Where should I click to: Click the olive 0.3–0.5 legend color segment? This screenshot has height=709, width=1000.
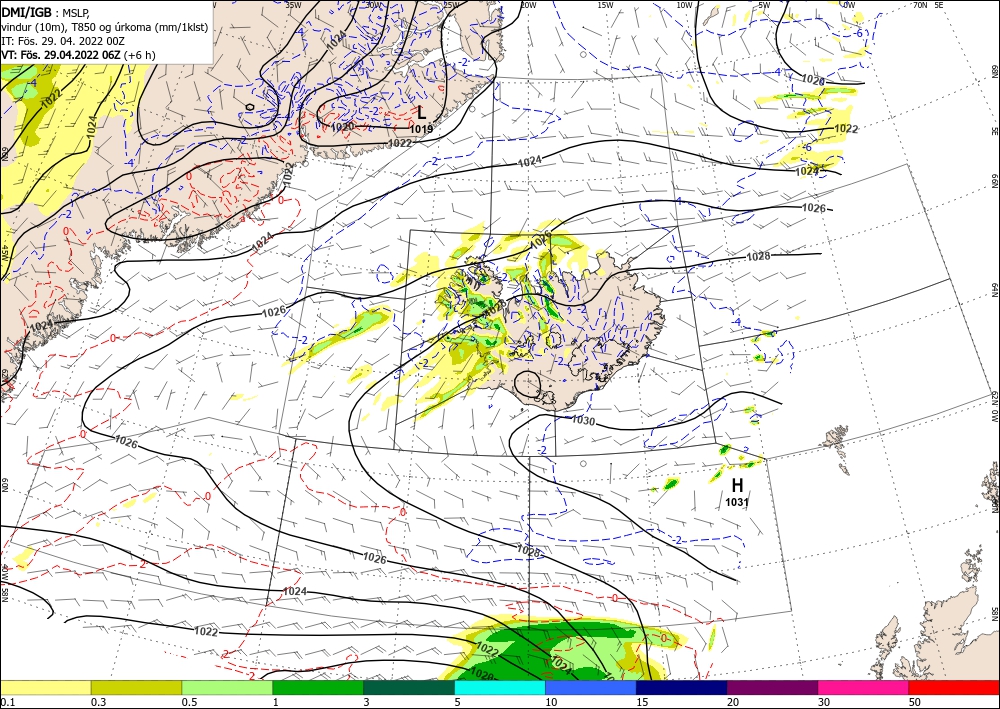pyautogui.click(x=136, y=687)
